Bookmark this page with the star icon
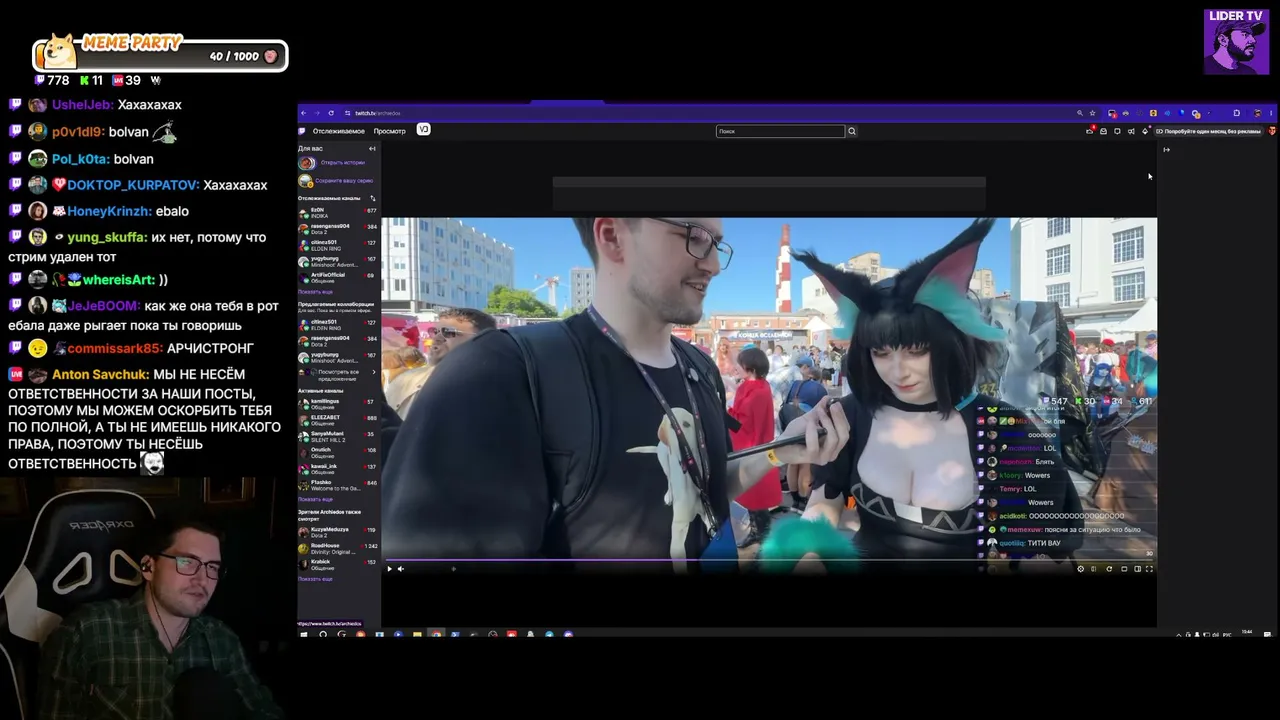 [1092, 113]
